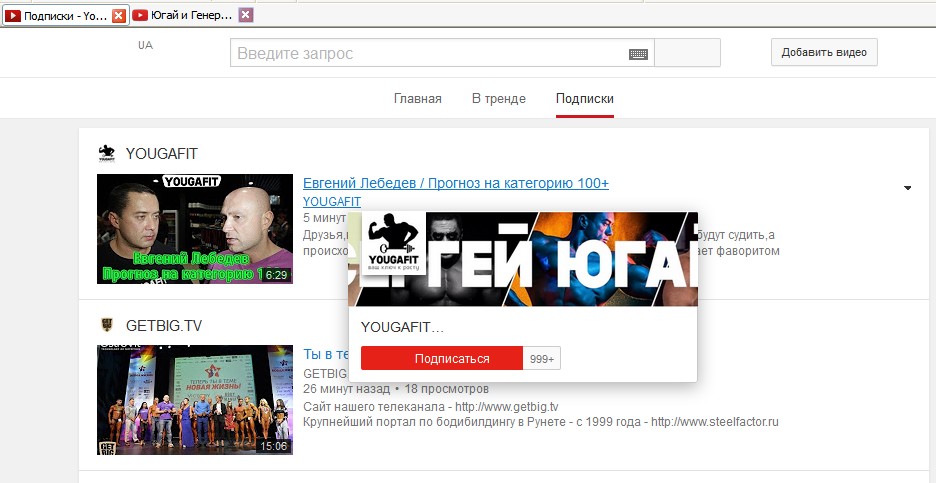The image size is (936, 483).
Task: Click the GETBIG.TV channel avatar icon
Action: pos(107,325)
